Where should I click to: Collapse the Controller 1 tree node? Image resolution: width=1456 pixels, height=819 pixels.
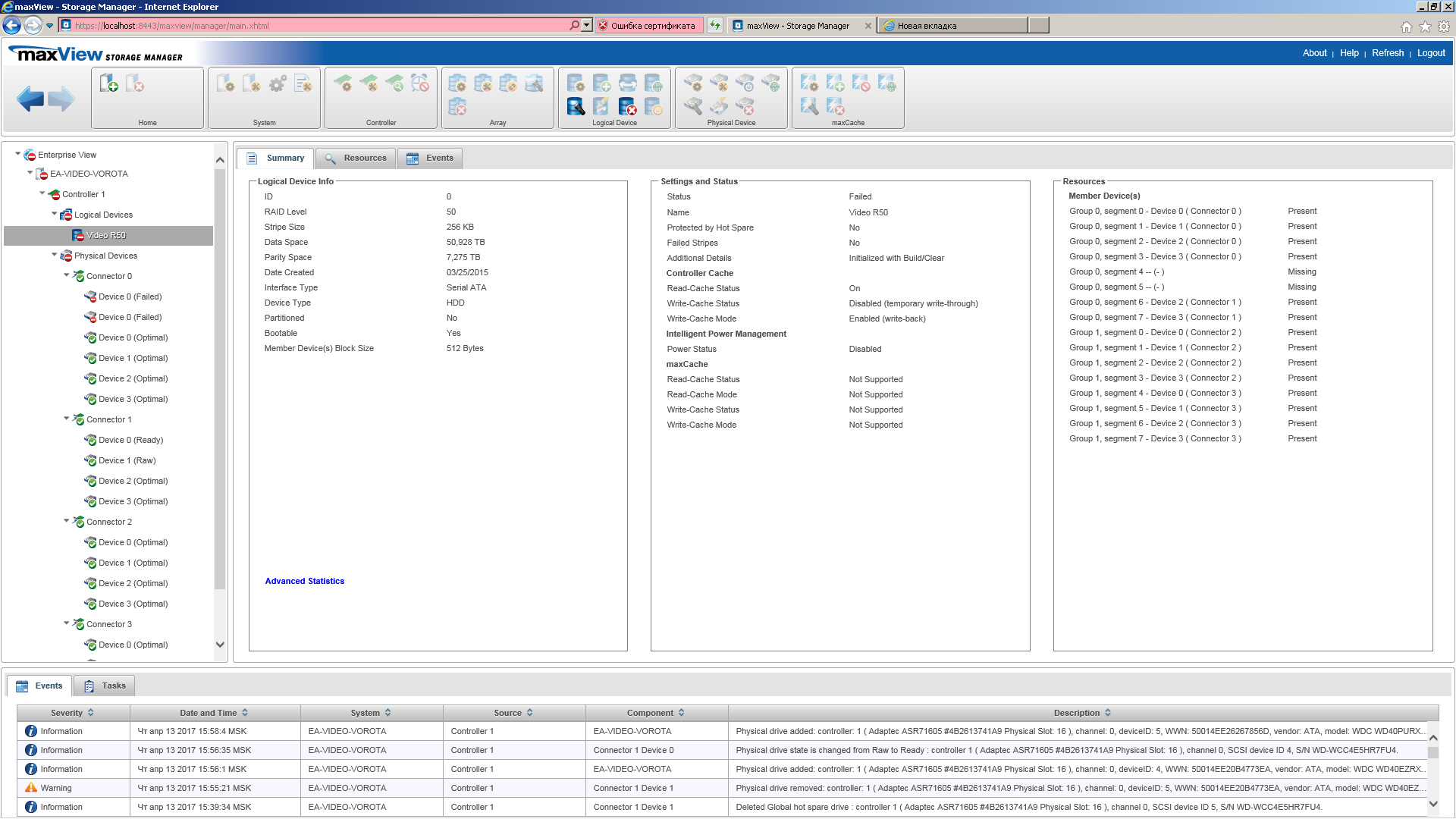(42, 193)
